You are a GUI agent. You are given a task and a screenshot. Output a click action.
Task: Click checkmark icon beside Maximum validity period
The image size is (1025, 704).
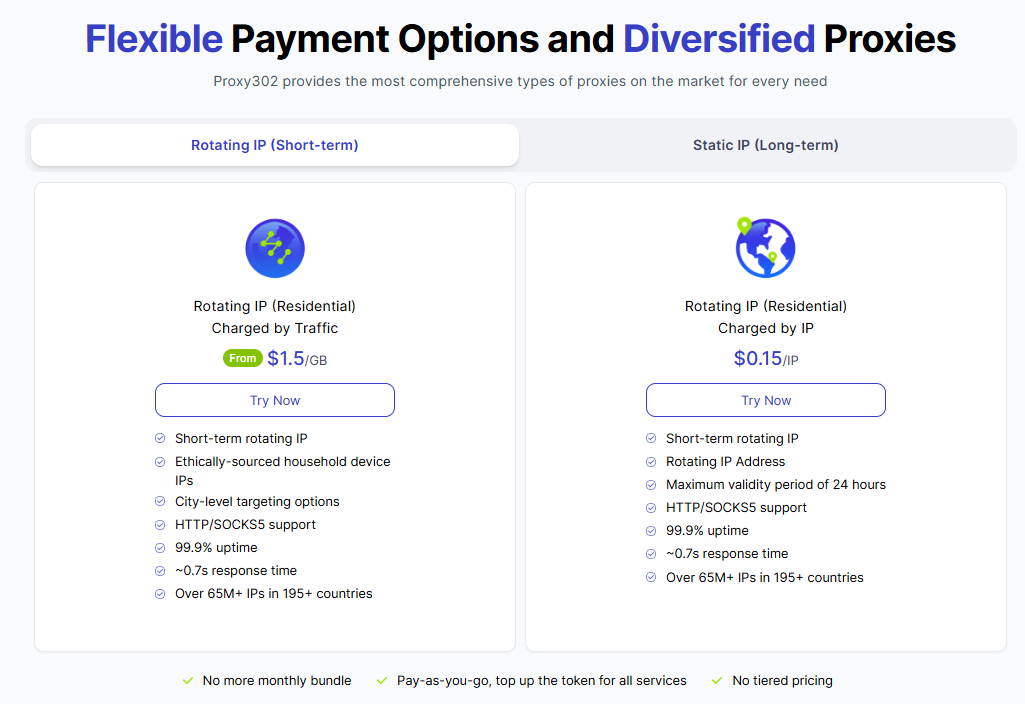[651, 484]
